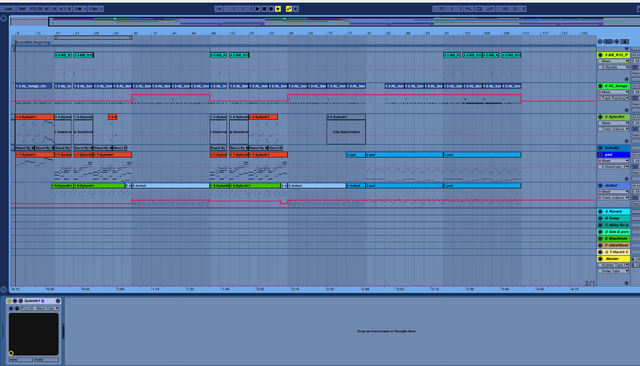Click the tempo value field
640x366 pixels.
point(36,9)
